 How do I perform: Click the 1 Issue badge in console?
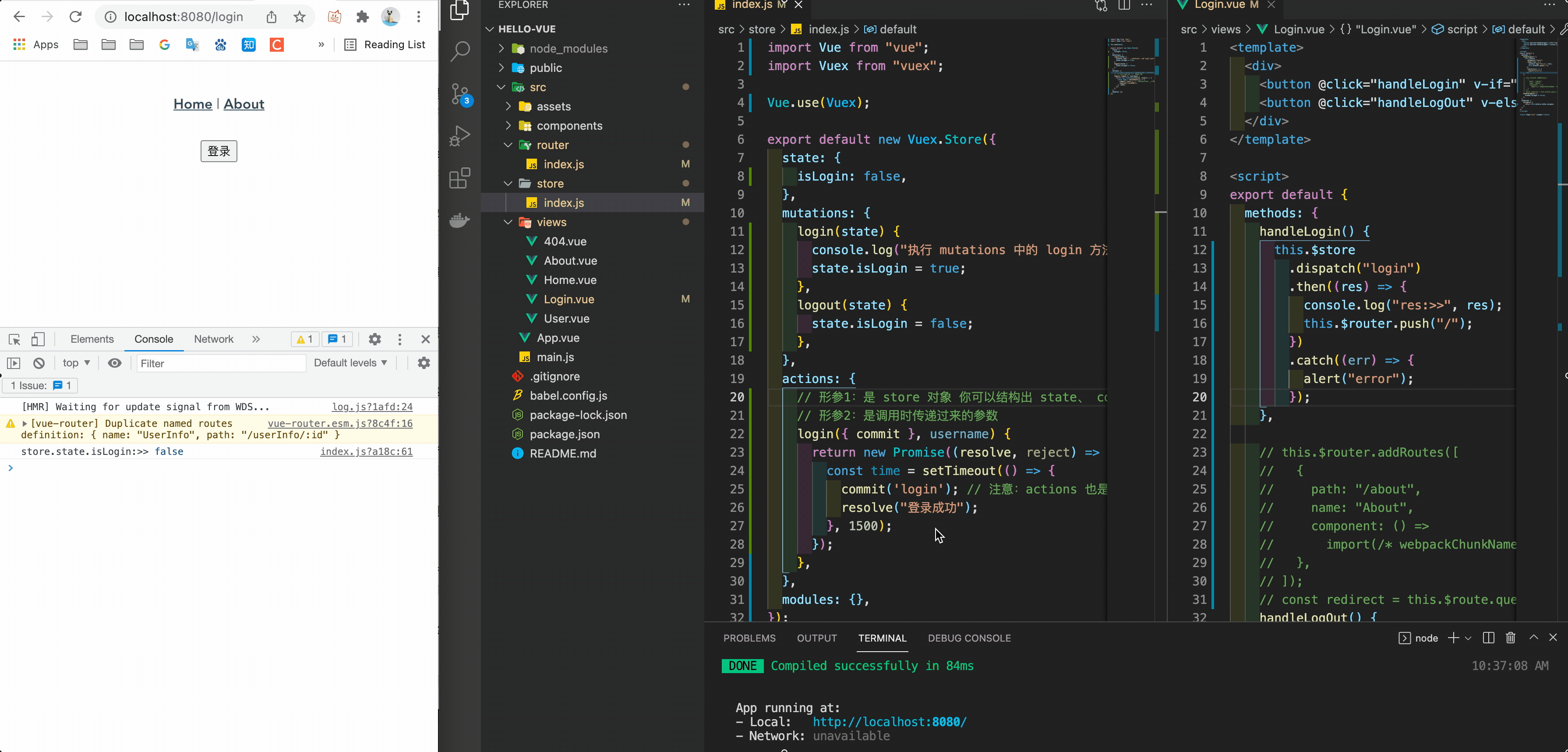click(41, 386)
